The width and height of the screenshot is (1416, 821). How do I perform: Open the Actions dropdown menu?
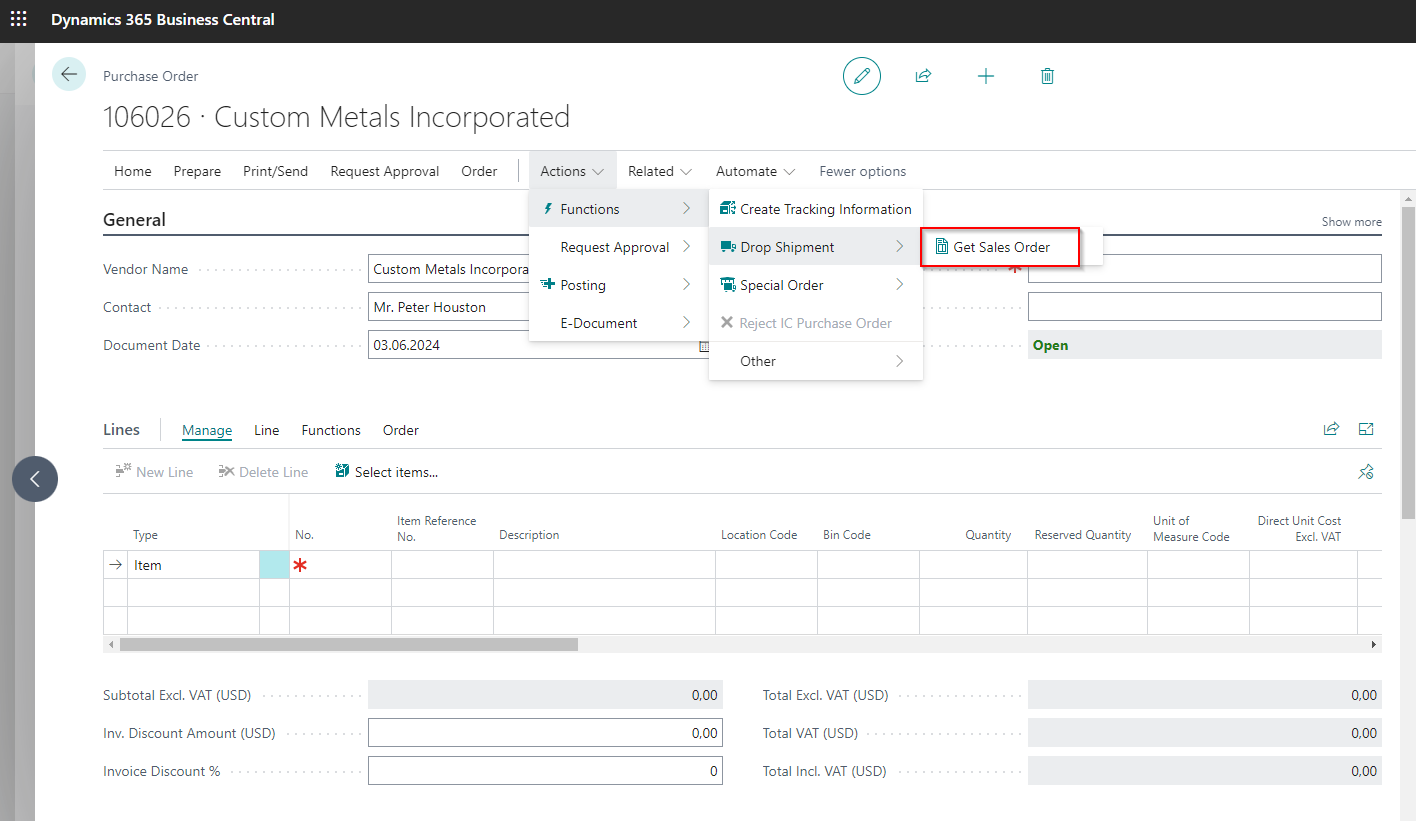click(573, 171)
